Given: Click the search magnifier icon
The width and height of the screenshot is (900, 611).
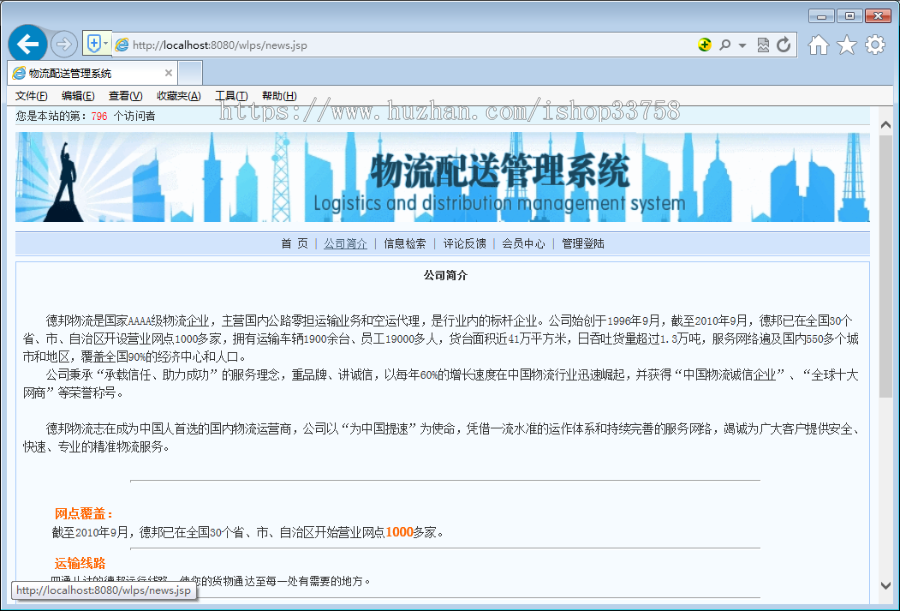Looking at the screenshot, I should [x=726, y=45].
